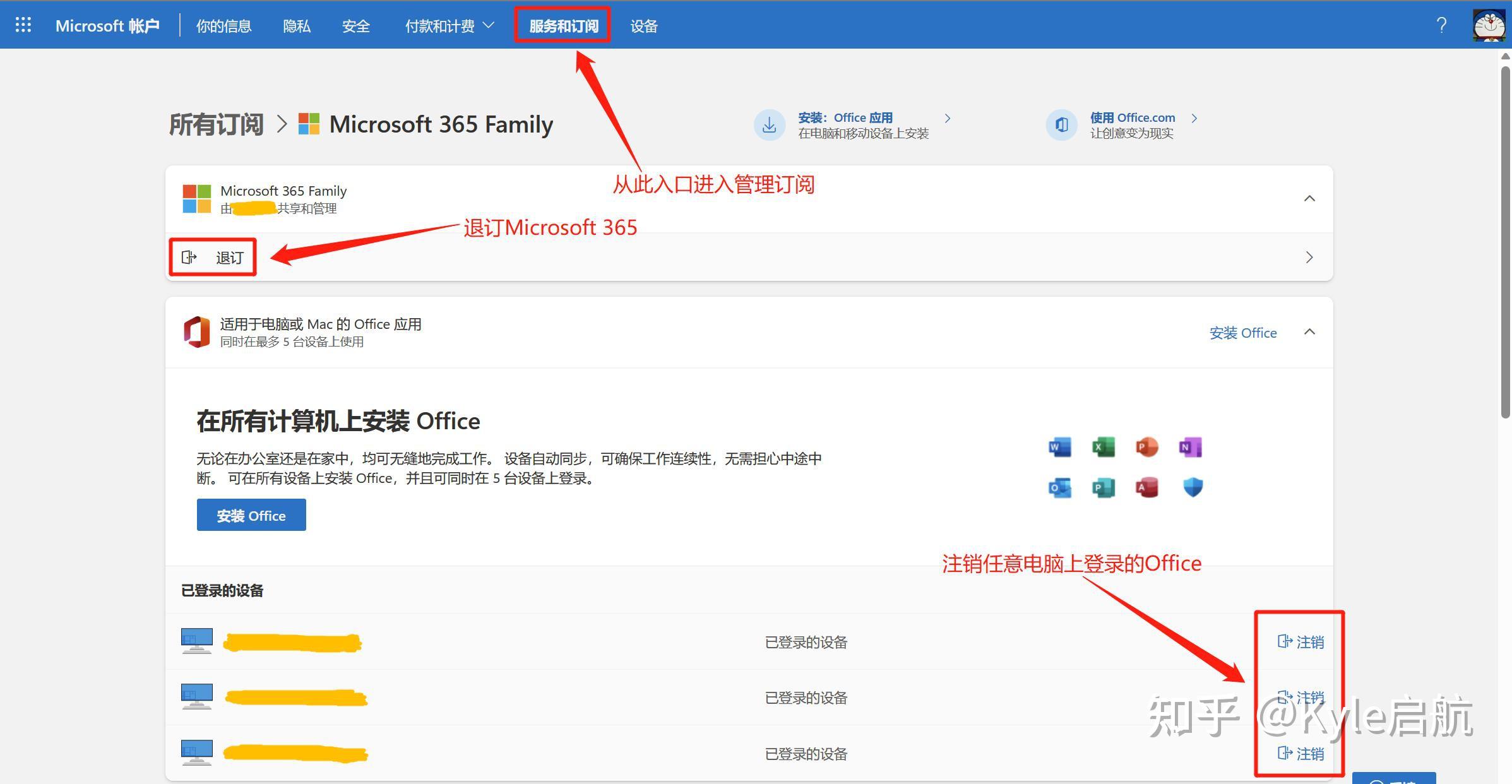Screen dimensions: 1512x784
Task: Click the Publisher app icon
Action: pyautogui.click(x=1104, y=487)
